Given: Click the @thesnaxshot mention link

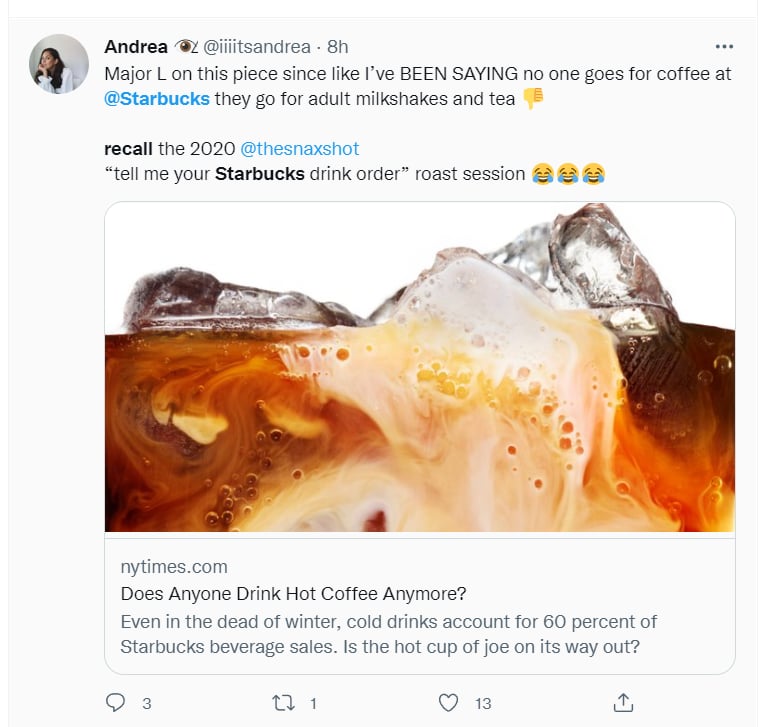Looking at the screenshot, I should click(x=299, y=149).
